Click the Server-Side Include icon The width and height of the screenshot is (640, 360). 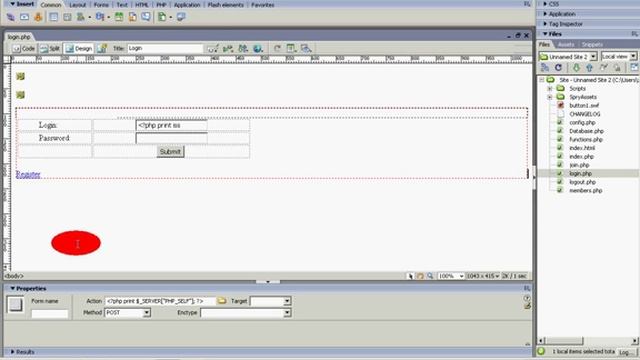[x=132, y=17]
